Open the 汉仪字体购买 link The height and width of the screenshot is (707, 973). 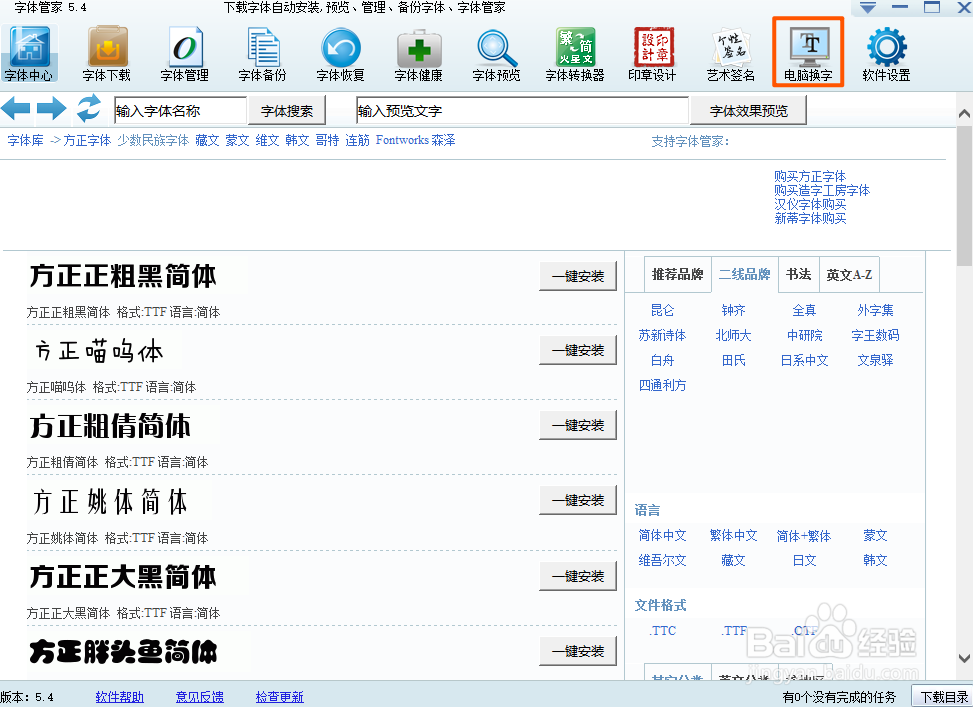pos(810,204)
